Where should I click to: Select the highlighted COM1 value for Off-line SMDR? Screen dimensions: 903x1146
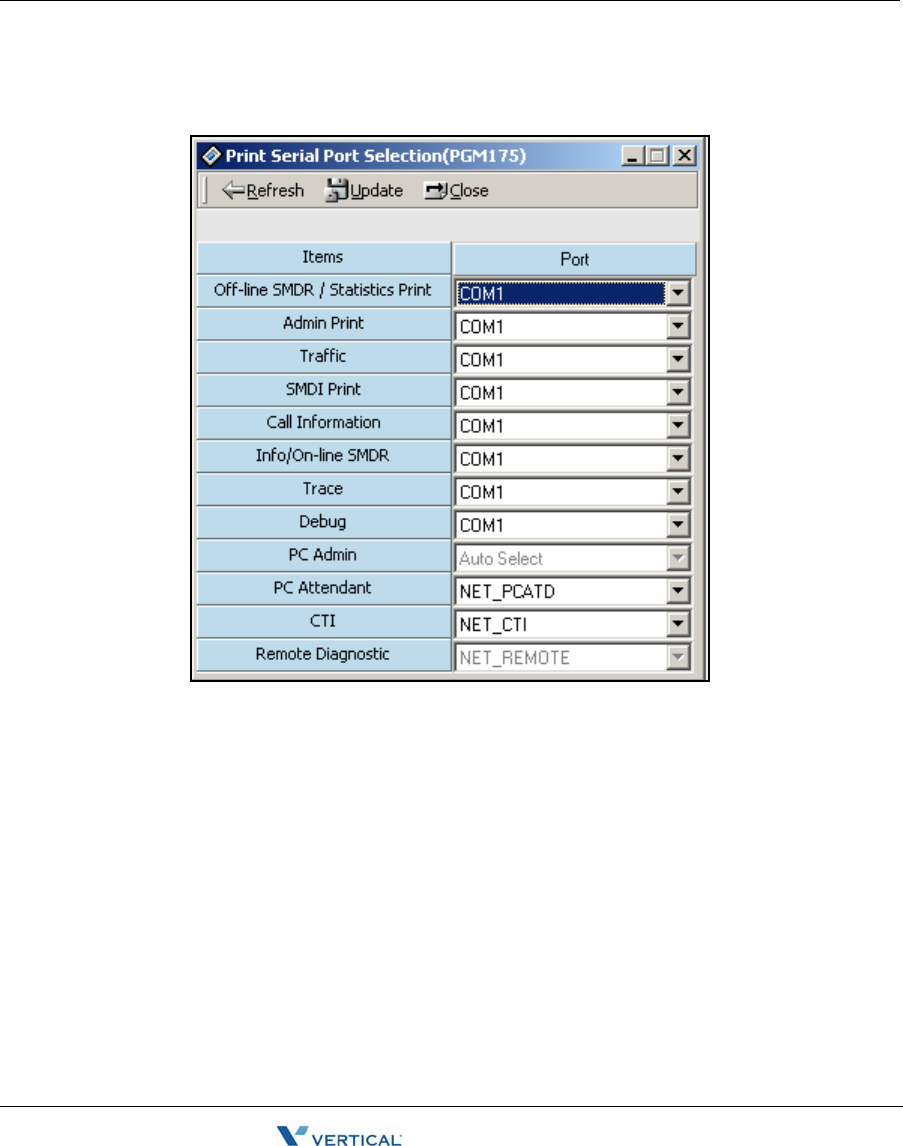[x=560, y=294]
